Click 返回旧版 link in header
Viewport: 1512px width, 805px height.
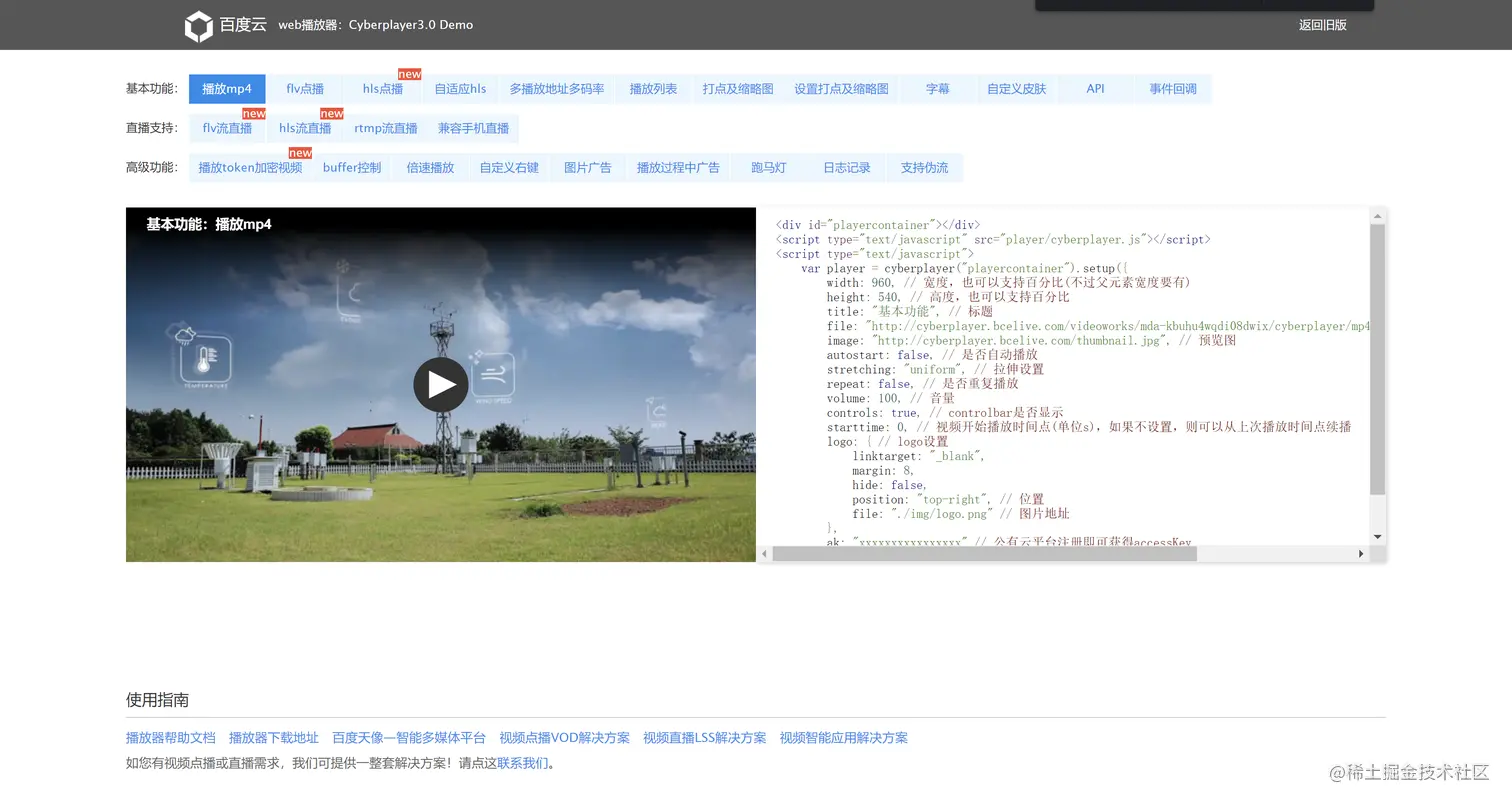click(x=1322, y=25)
